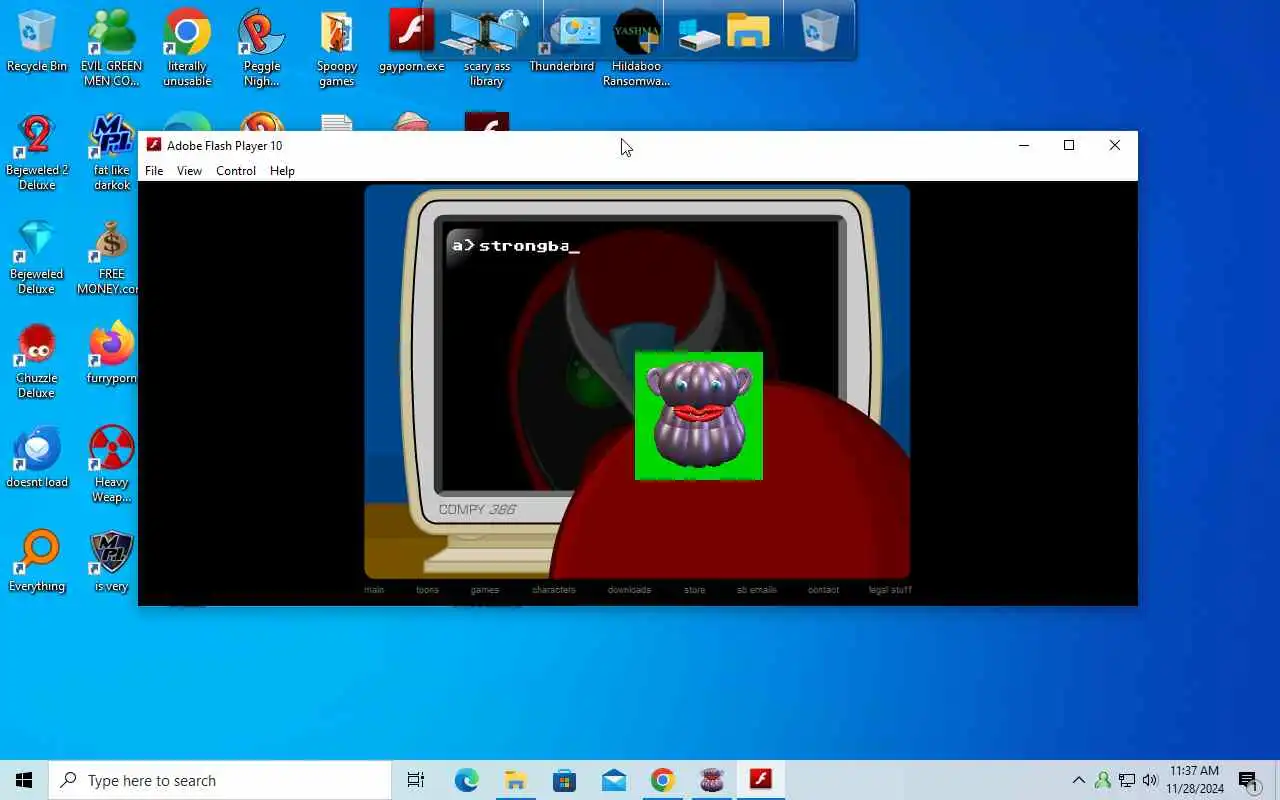
Task: Open the recycle bin icon in the top dock
Action: [819, 31]
